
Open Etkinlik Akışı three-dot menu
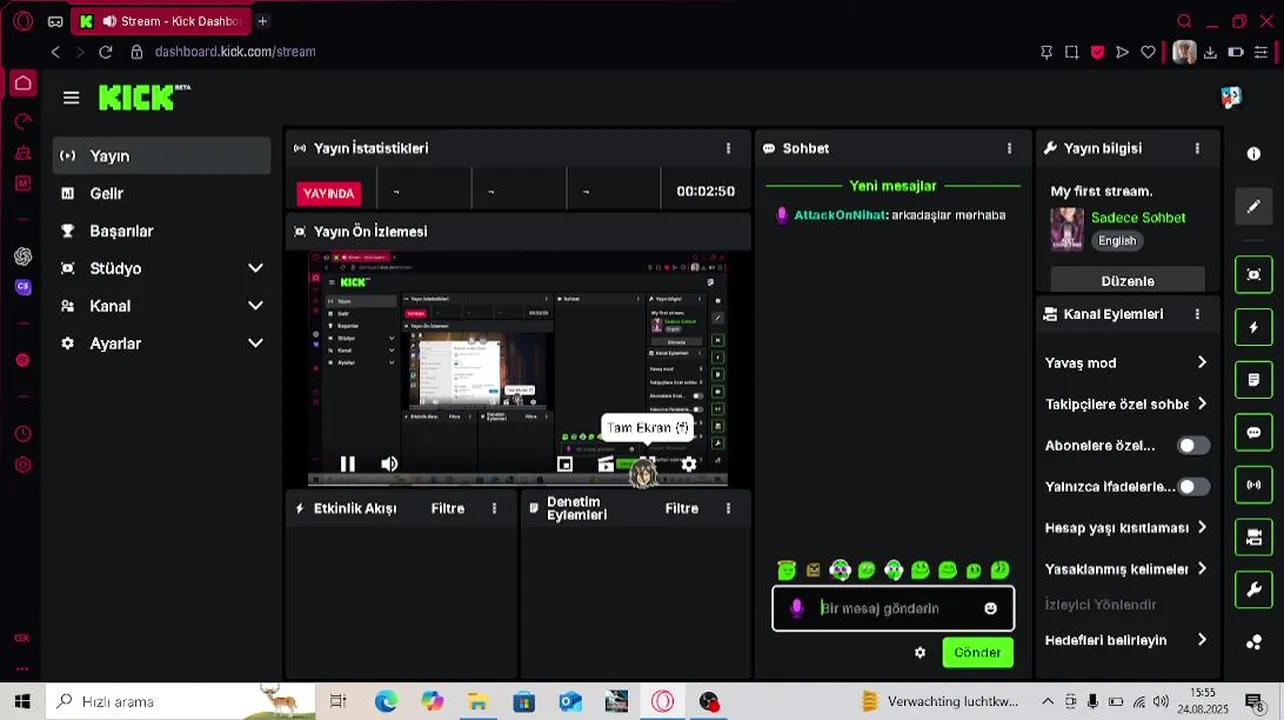pos(494,508)
